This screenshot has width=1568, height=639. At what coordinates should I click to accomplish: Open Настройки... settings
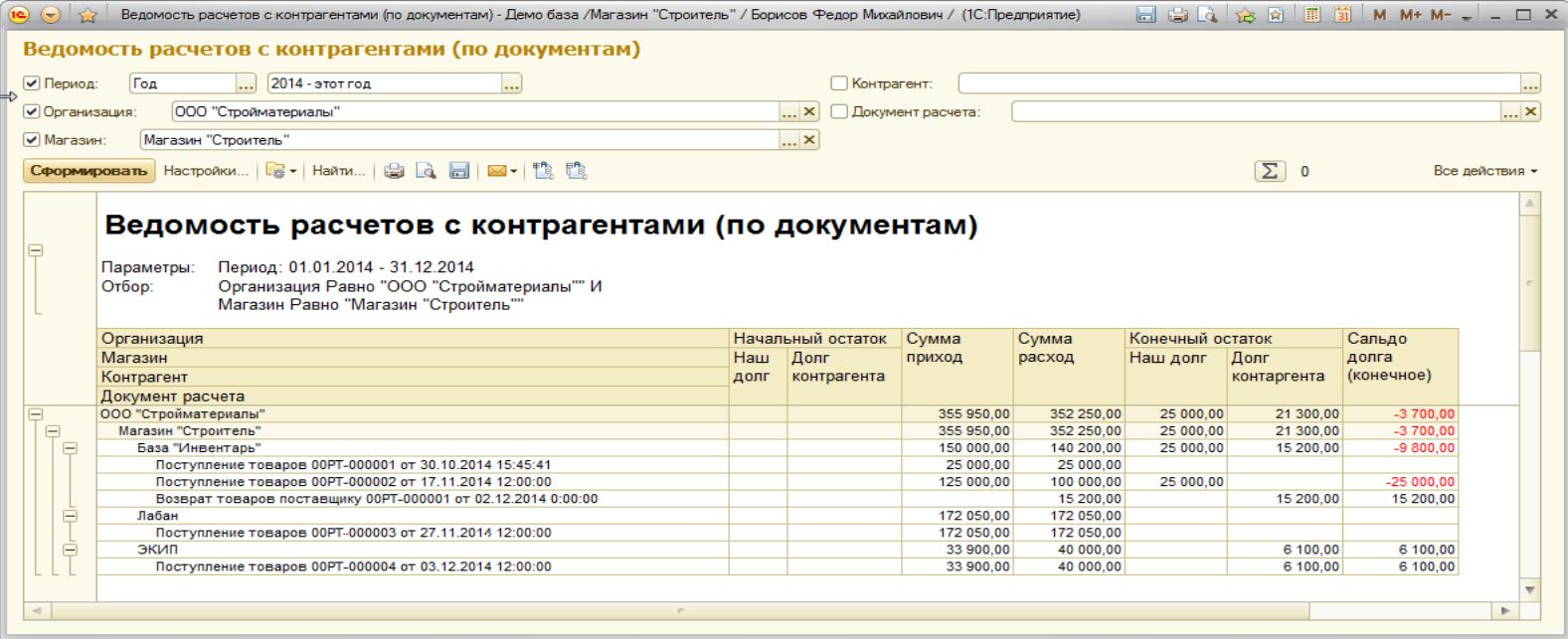[206, 171]
